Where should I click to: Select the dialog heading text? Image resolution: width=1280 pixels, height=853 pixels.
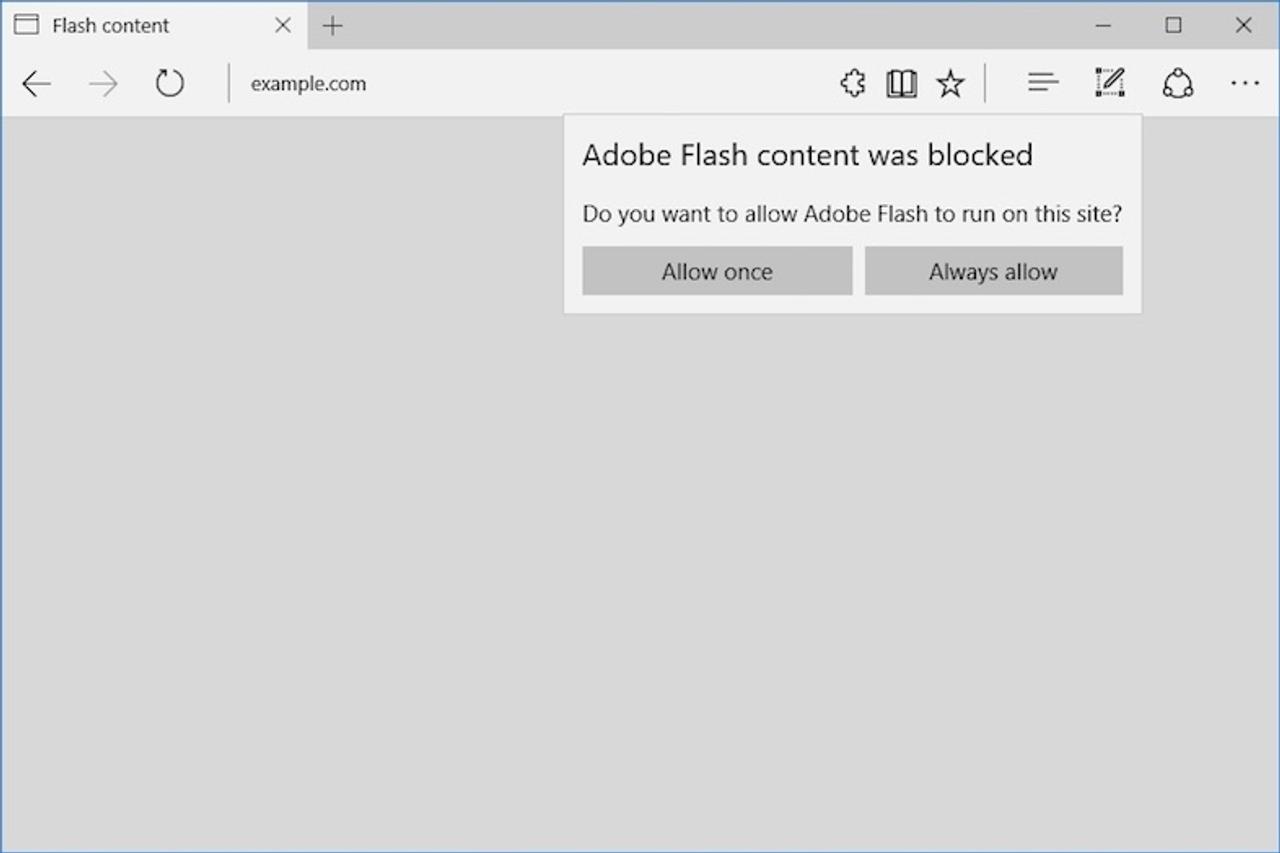pos(807,155)
